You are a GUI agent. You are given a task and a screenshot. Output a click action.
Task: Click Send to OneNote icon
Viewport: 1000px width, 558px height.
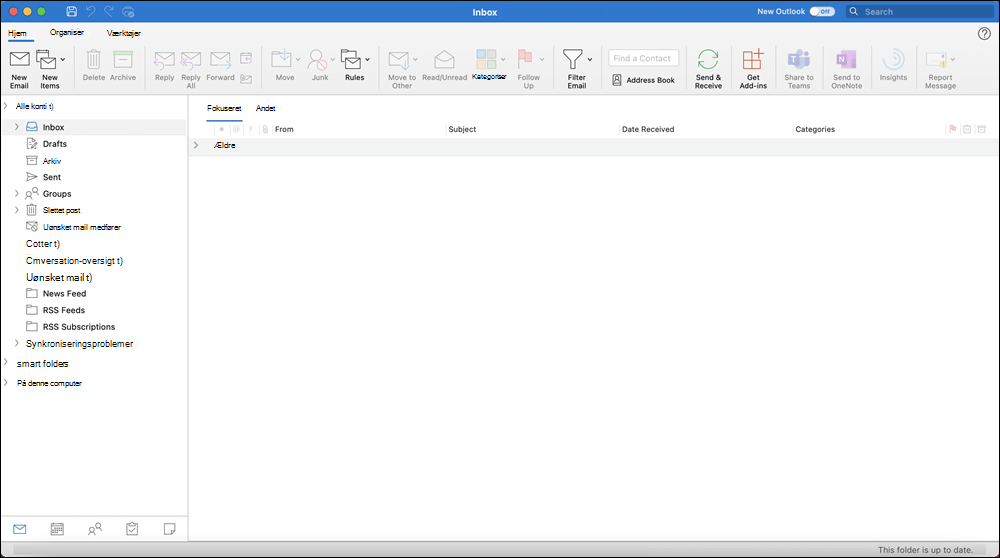pyautogui.click(x=846, y=59)
